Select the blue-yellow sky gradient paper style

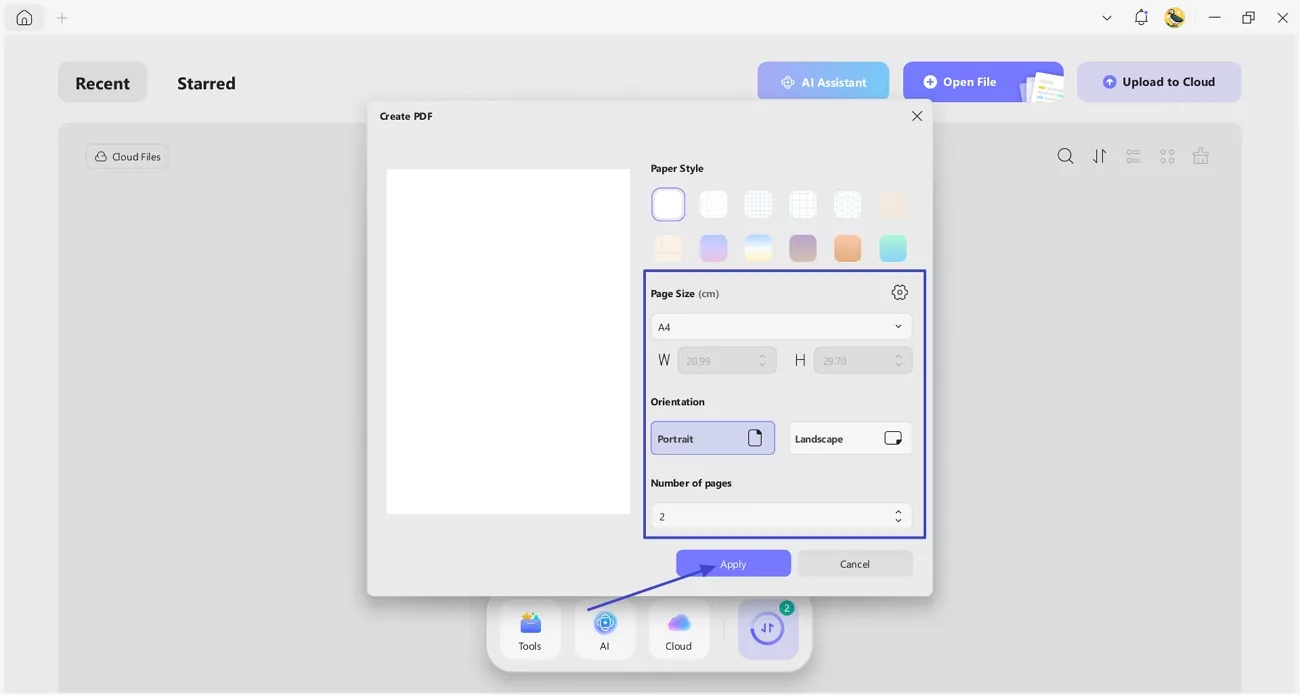(758, 247)
